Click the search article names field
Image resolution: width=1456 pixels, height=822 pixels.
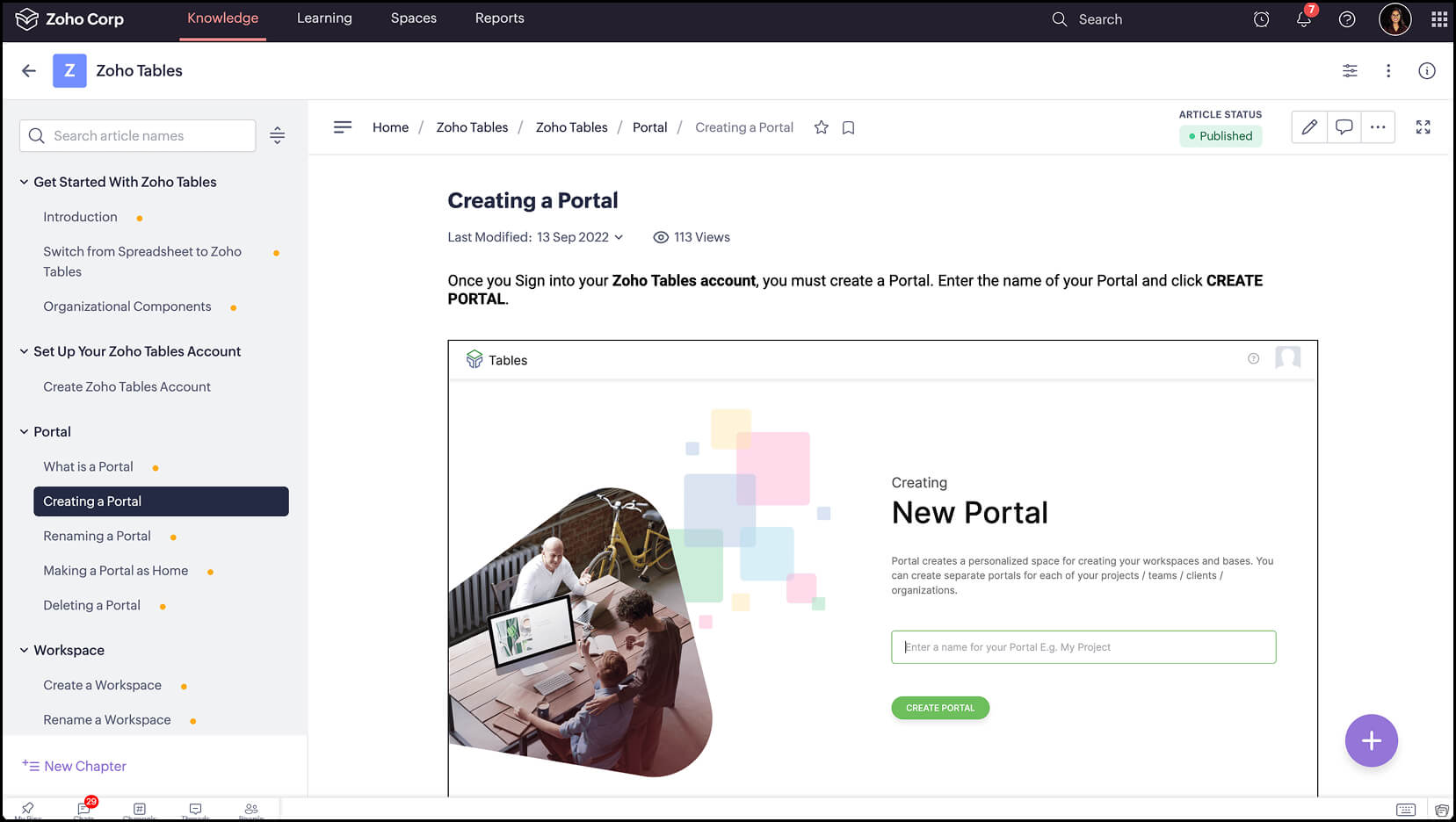coord(137,135)
